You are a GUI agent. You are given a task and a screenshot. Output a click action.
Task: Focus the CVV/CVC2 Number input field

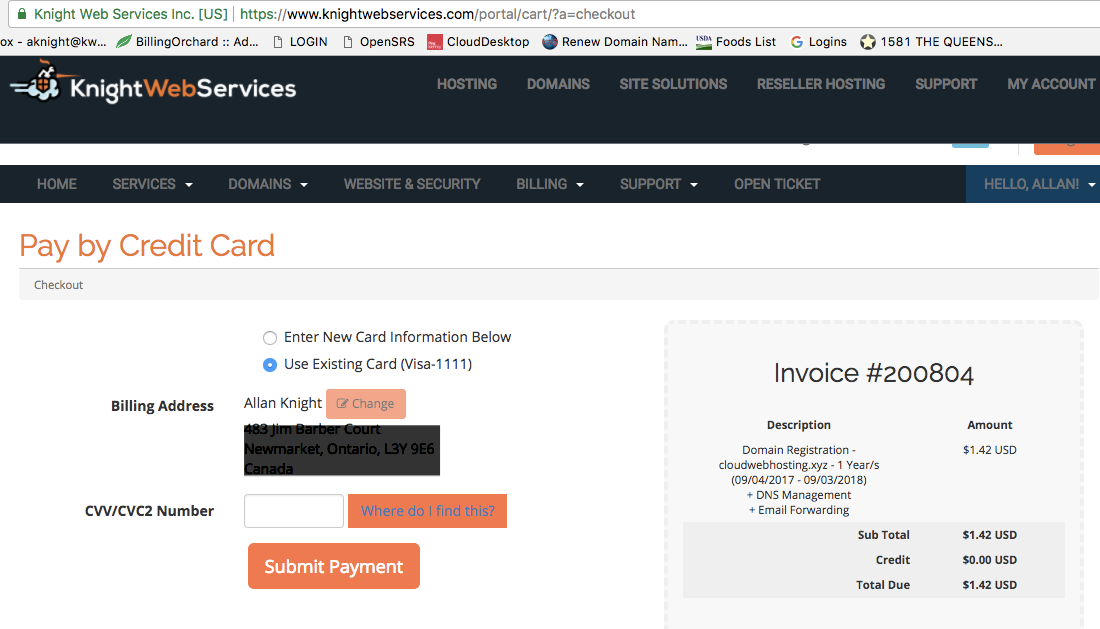[294, 511]
